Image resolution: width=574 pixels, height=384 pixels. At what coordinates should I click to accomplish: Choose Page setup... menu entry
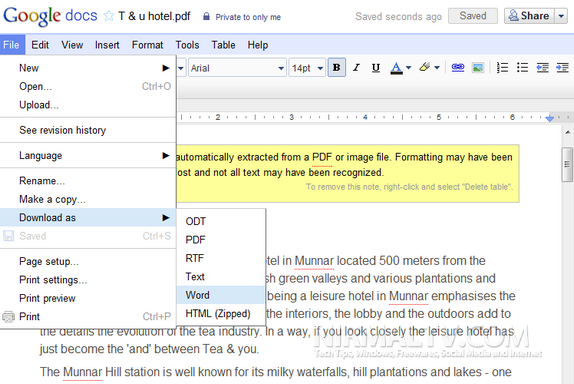88,261
